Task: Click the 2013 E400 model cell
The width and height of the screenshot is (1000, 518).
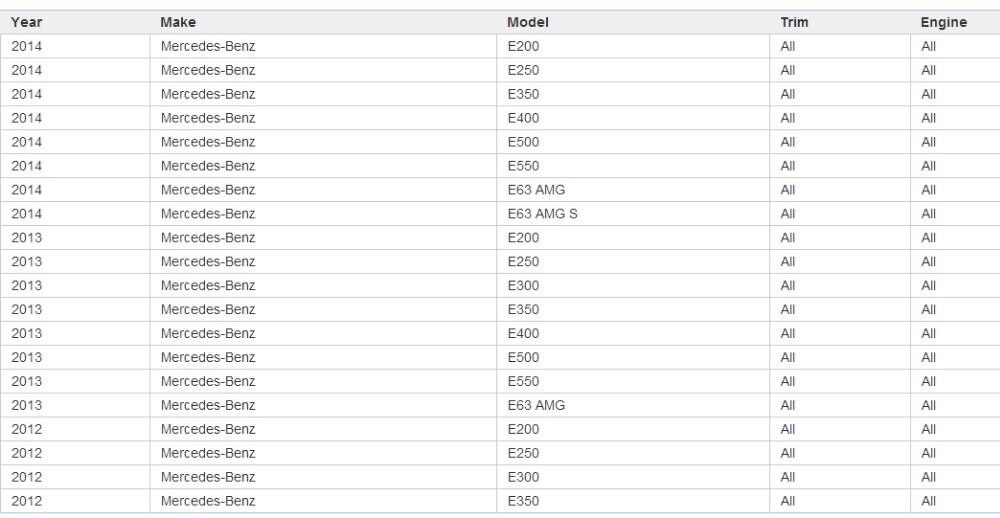Action: pos(523,334)
